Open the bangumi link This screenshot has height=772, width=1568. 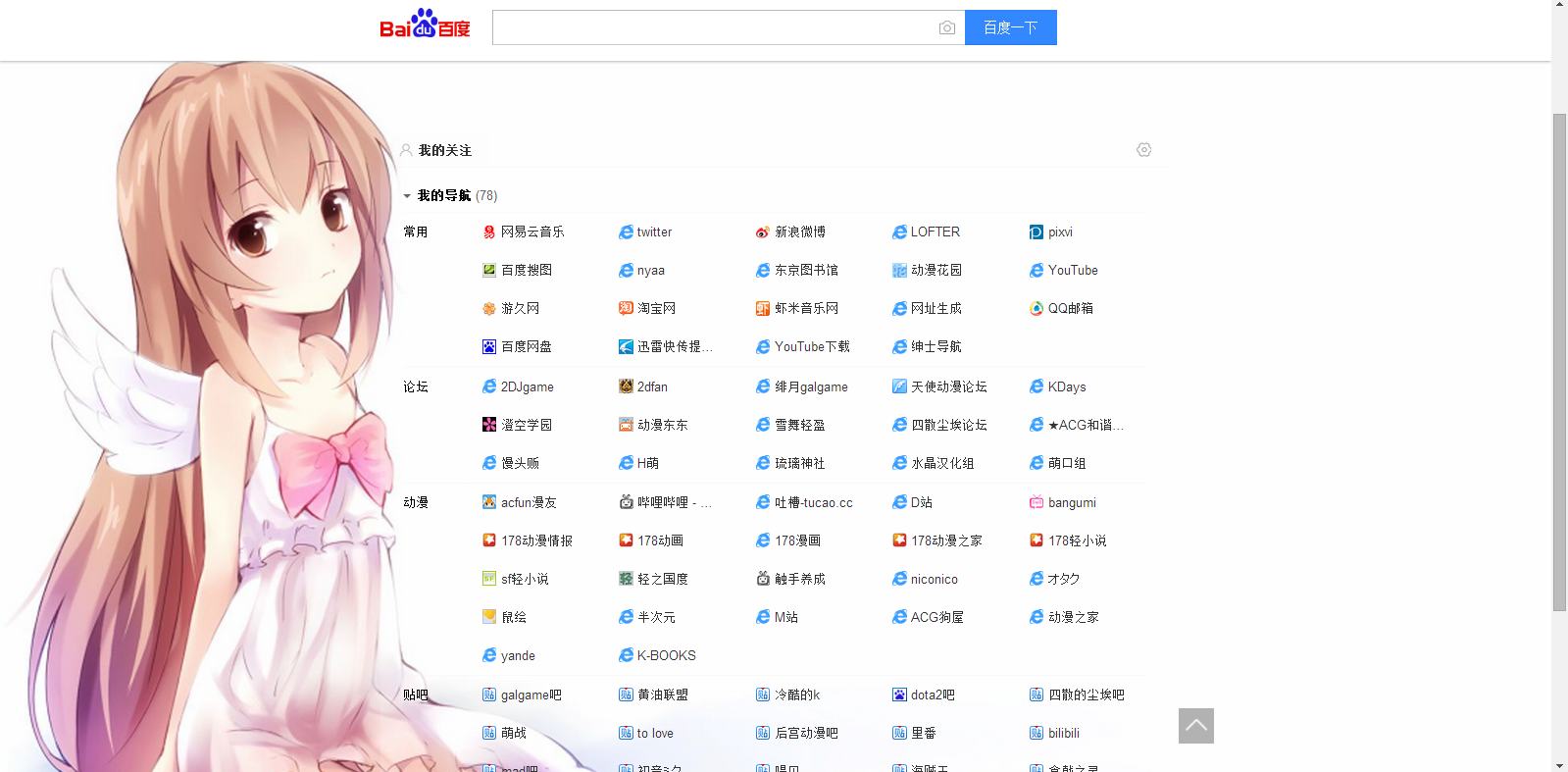tap(1071, 503)
